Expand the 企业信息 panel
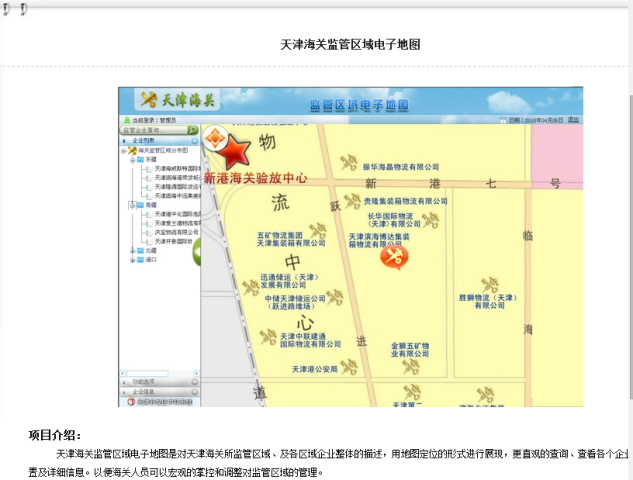This screenshot has width=633, height=480. click(x=195, y=392)
